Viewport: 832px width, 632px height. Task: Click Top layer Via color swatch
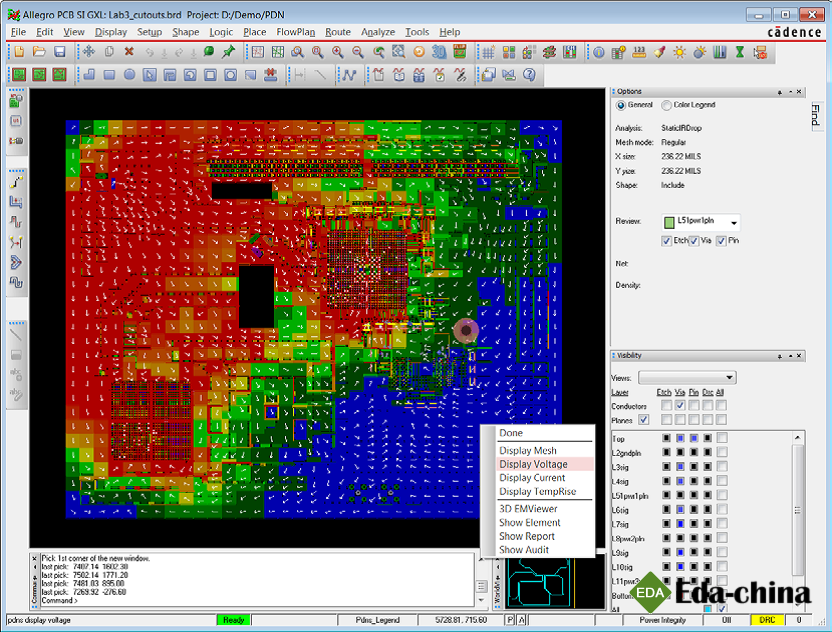680,438
